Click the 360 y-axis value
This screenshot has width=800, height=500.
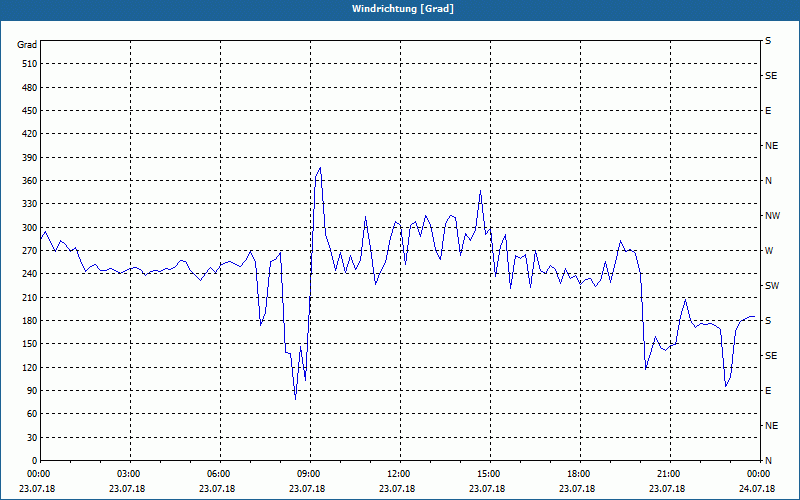[x=30, y=181]
